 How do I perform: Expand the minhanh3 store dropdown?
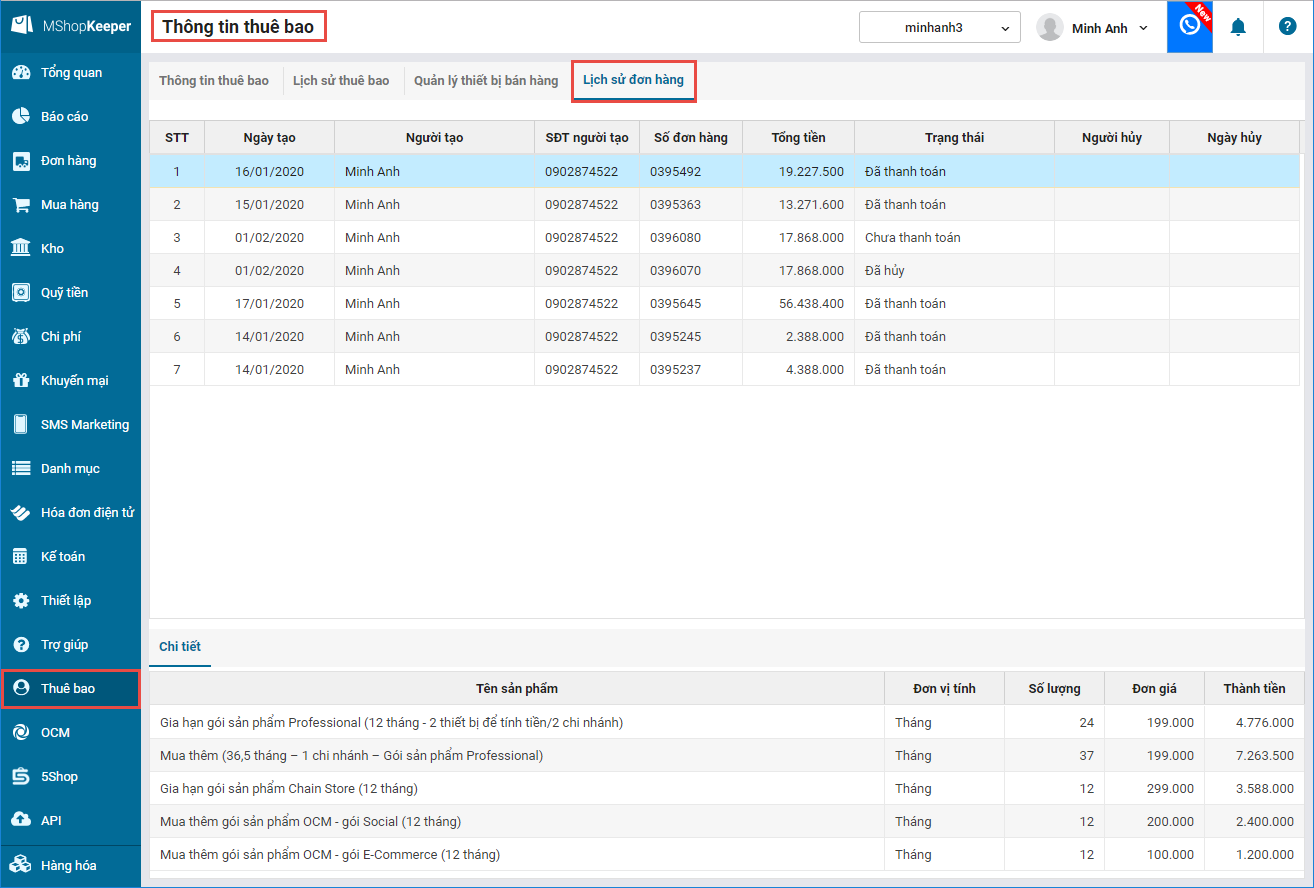tap(939, 28)
